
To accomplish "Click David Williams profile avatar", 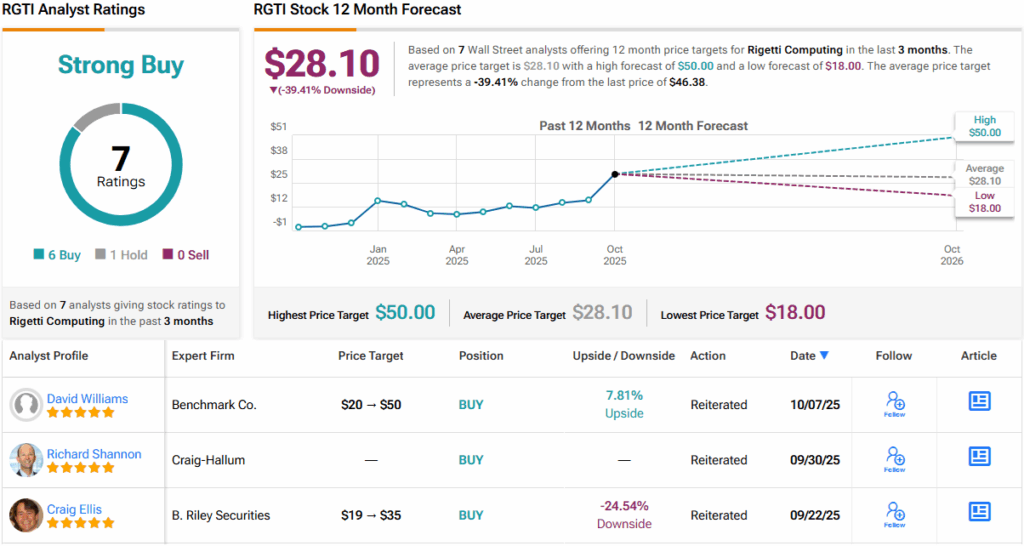I will tap(26, 405).
